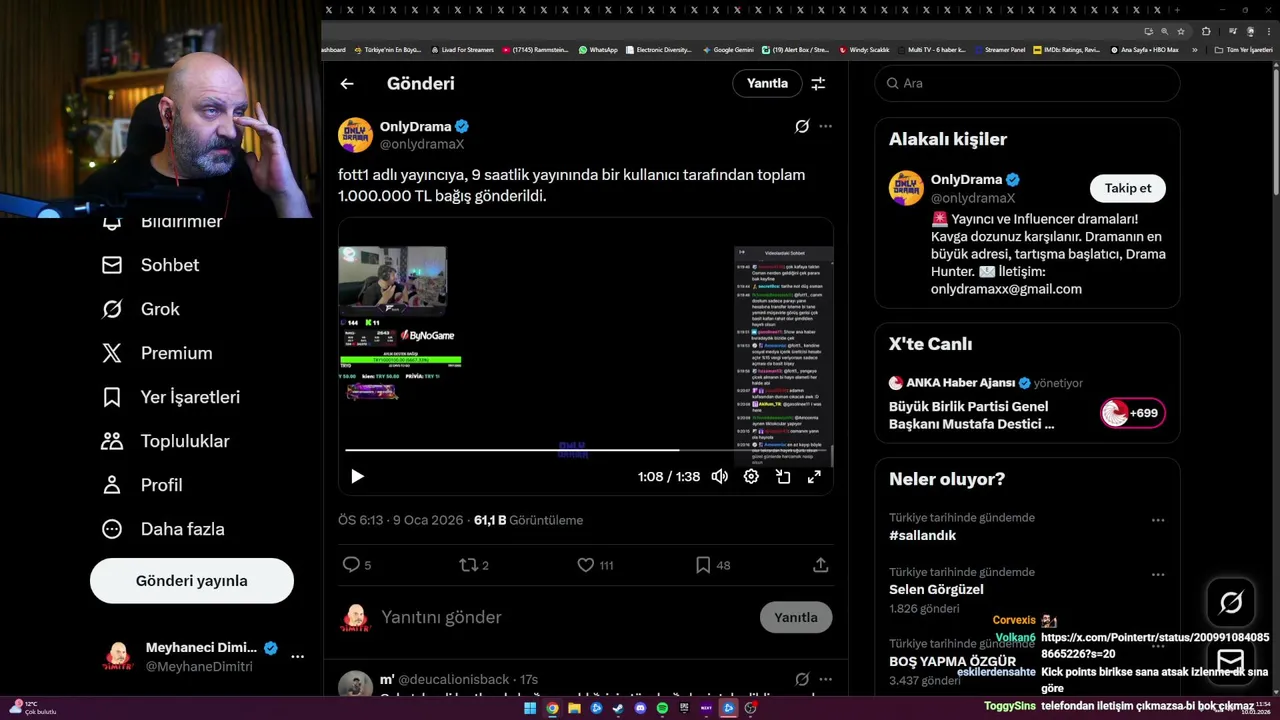
Task: Click the Yanıtla button beside reply field
Action: [x=796, y=617]
